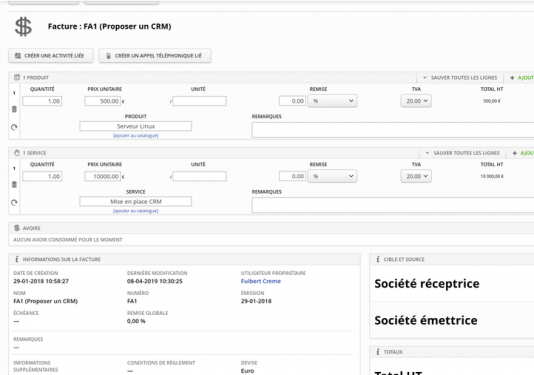Click the service remise field showing 0.00
The height and width of the screenshot is (375, 534).
click(x=293, y=176)
